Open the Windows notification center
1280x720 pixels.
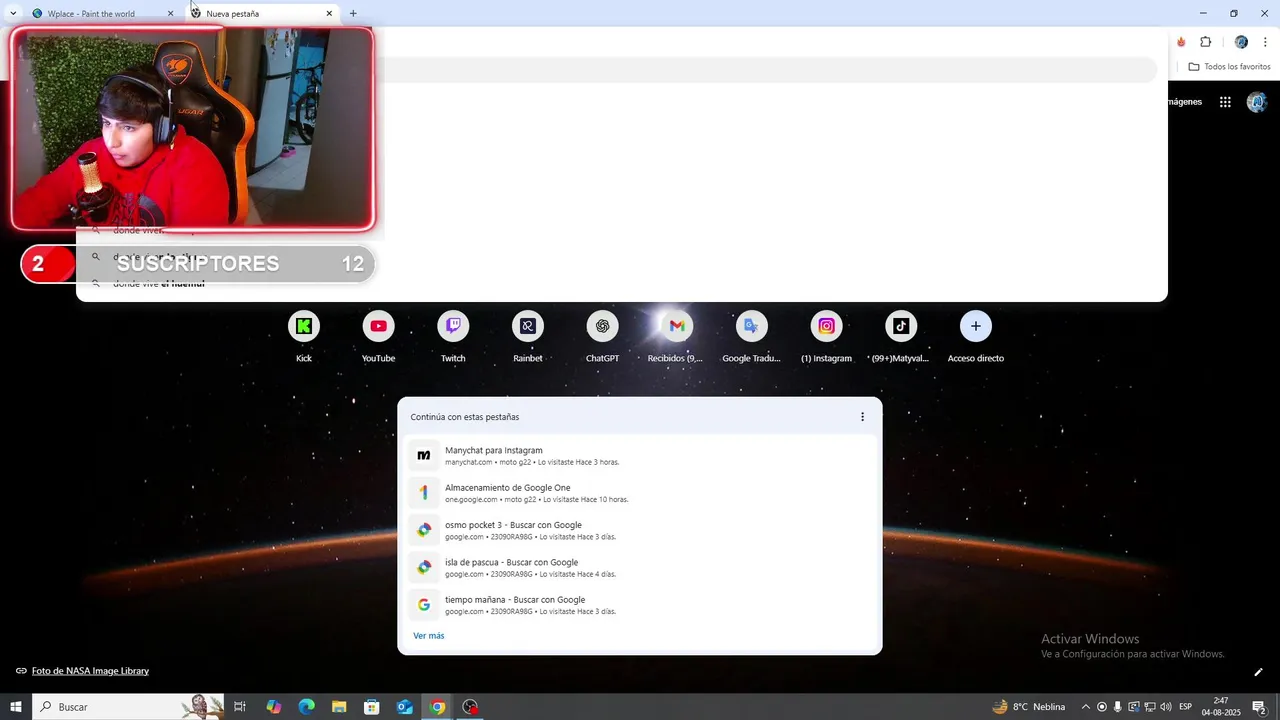[1259, 707]
